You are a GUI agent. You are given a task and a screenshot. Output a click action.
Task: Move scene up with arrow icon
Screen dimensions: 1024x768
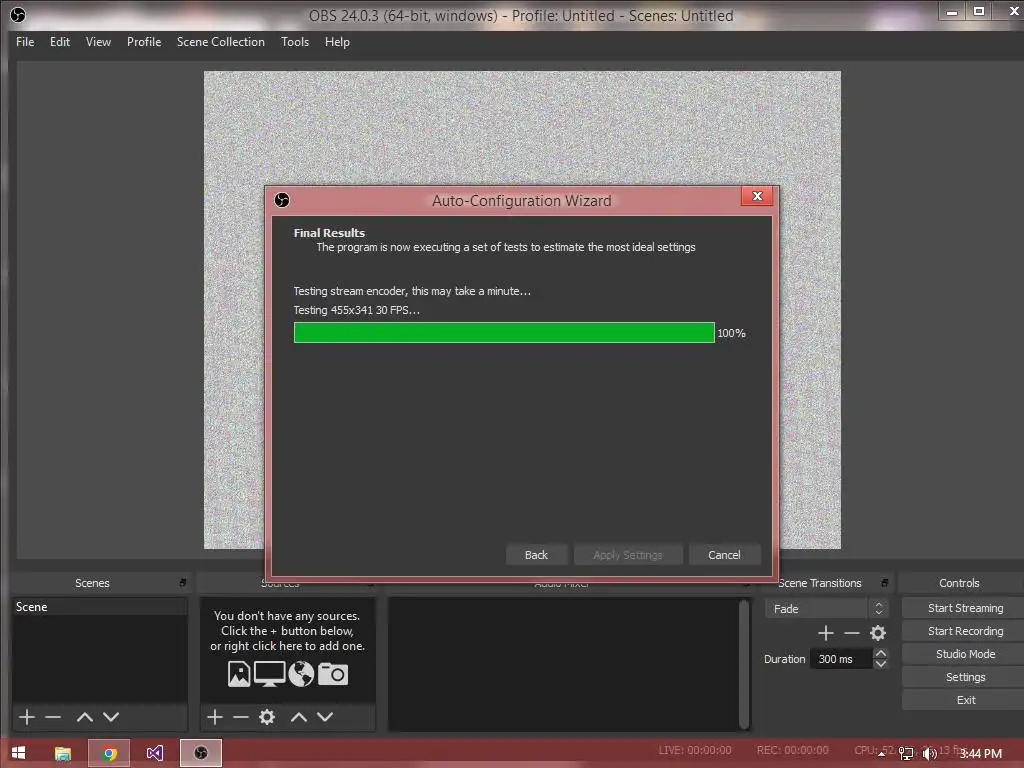point(84,717)
